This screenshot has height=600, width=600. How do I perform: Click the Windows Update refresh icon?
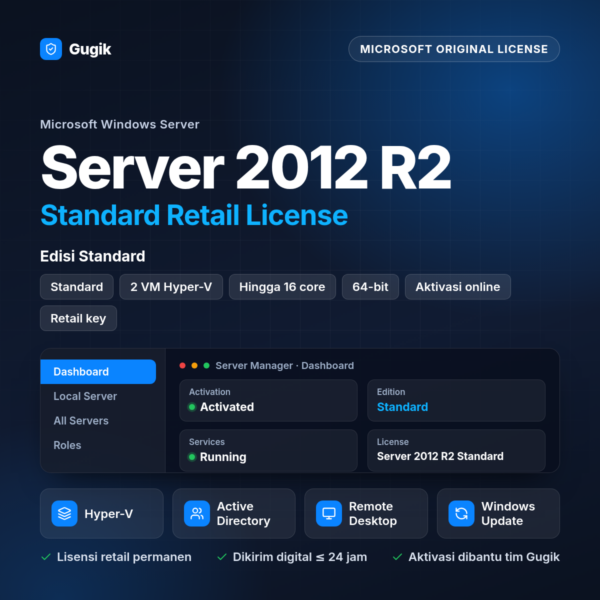pyautogui.click(x=461, y=514)
